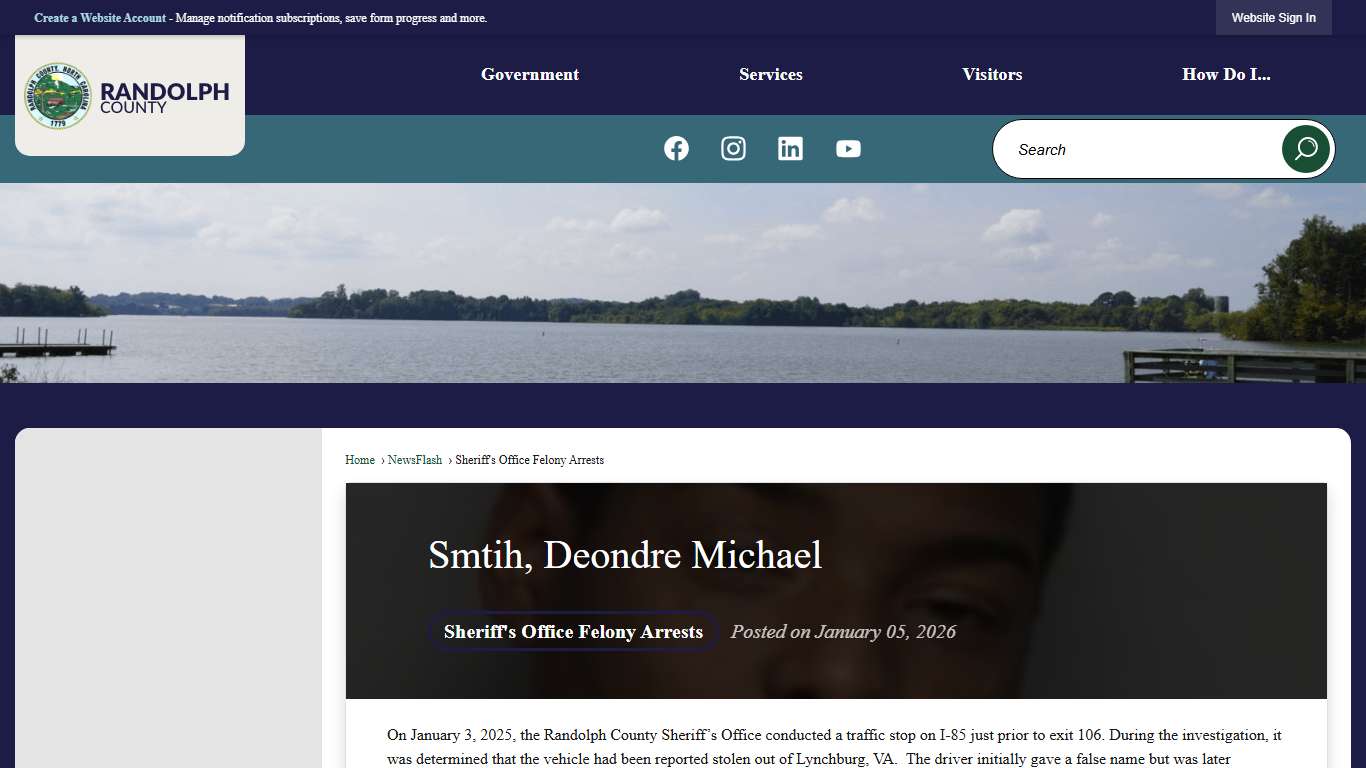The image size is (1366, 768).
Task: Open the Sheriff's Office Felony Arrests category
Action: [572, 631]
